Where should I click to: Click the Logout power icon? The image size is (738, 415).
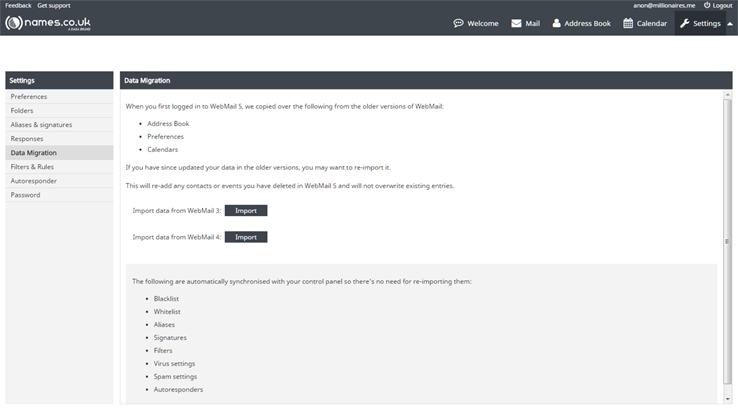click(x=706, y=6)
